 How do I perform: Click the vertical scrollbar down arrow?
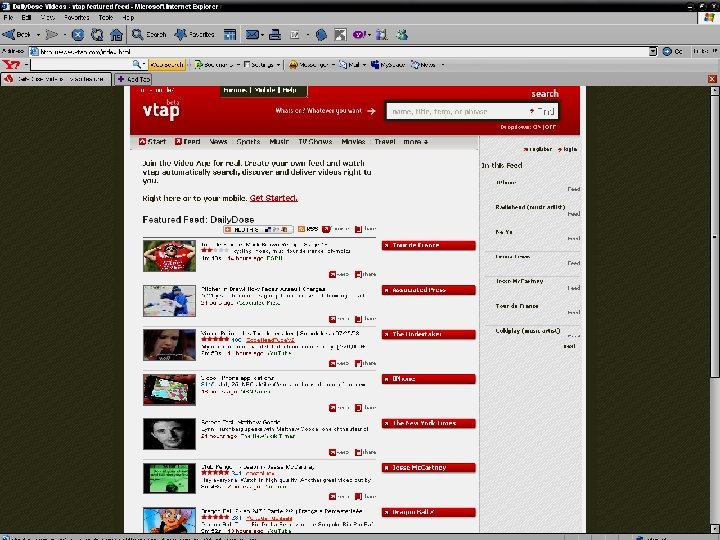pyautogui.click(x=715, y=528)
